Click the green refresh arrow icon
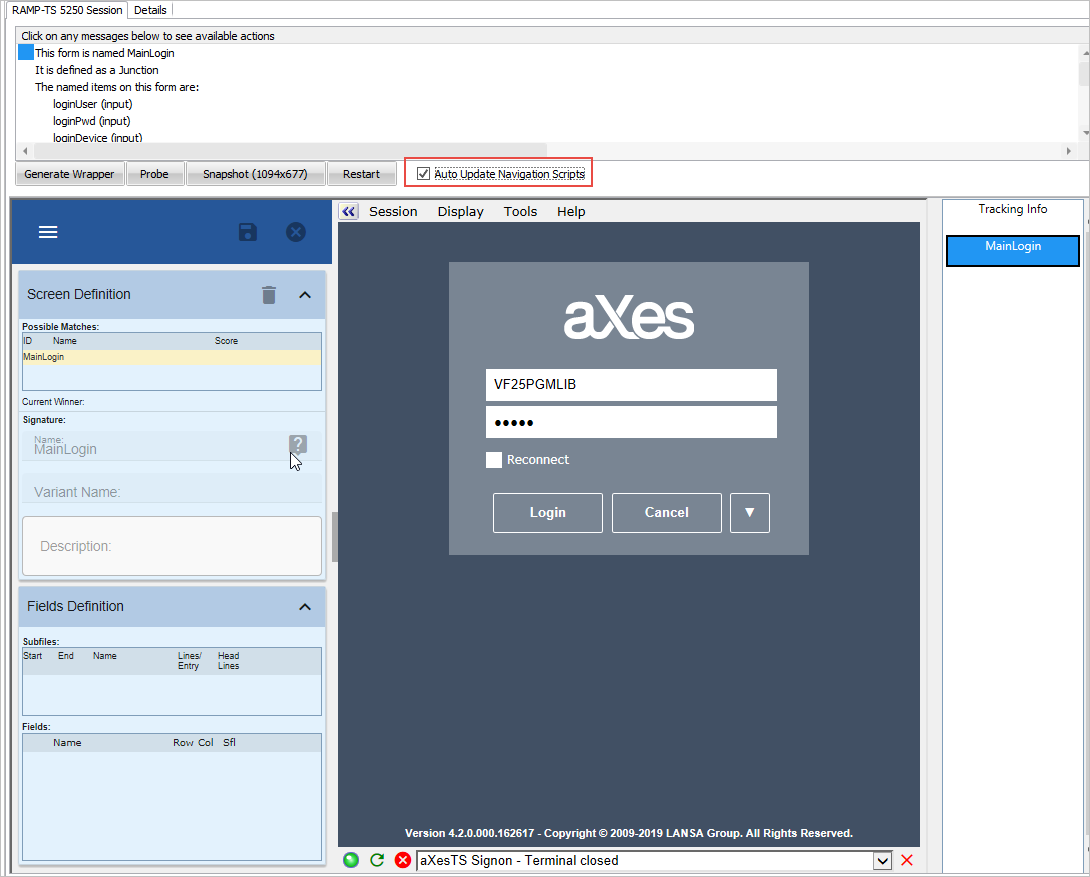Viewport: 1090px width, 877px height. point(377,860)
